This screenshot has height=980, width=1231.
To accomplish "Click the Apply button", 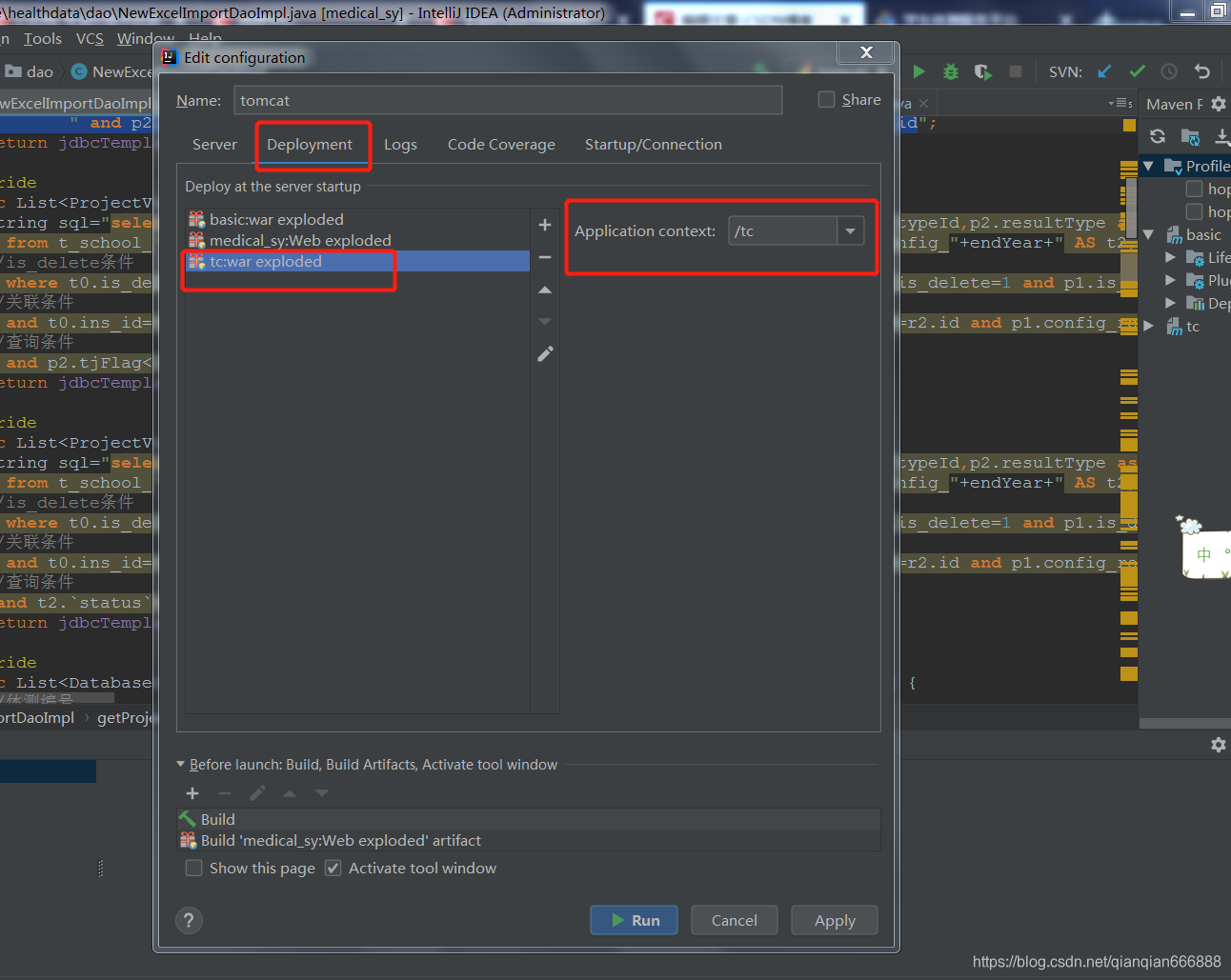I will [x=835, y=920].
